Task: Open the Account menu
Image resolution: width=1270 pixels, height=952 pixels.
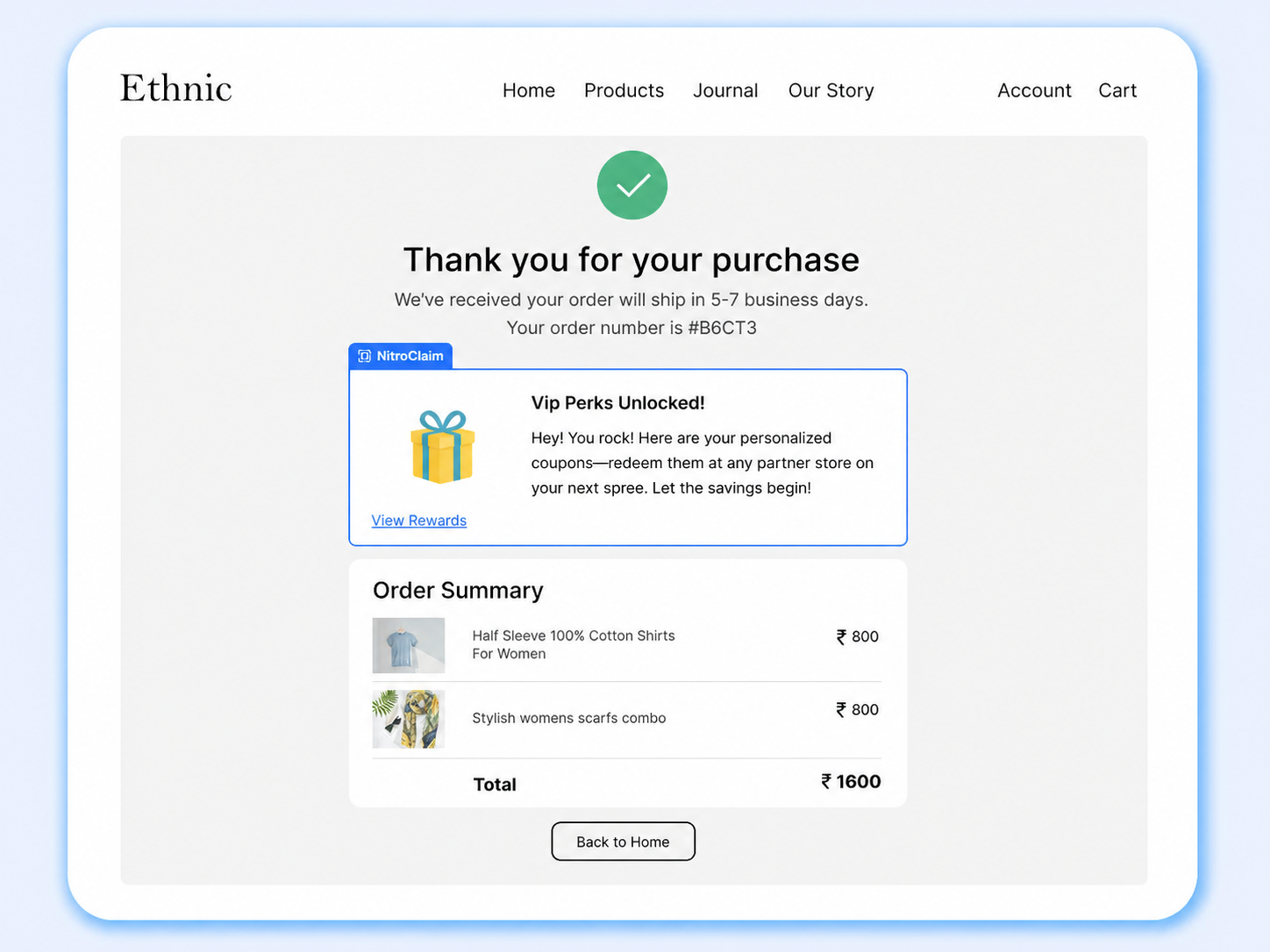Action: (1034, 90)
